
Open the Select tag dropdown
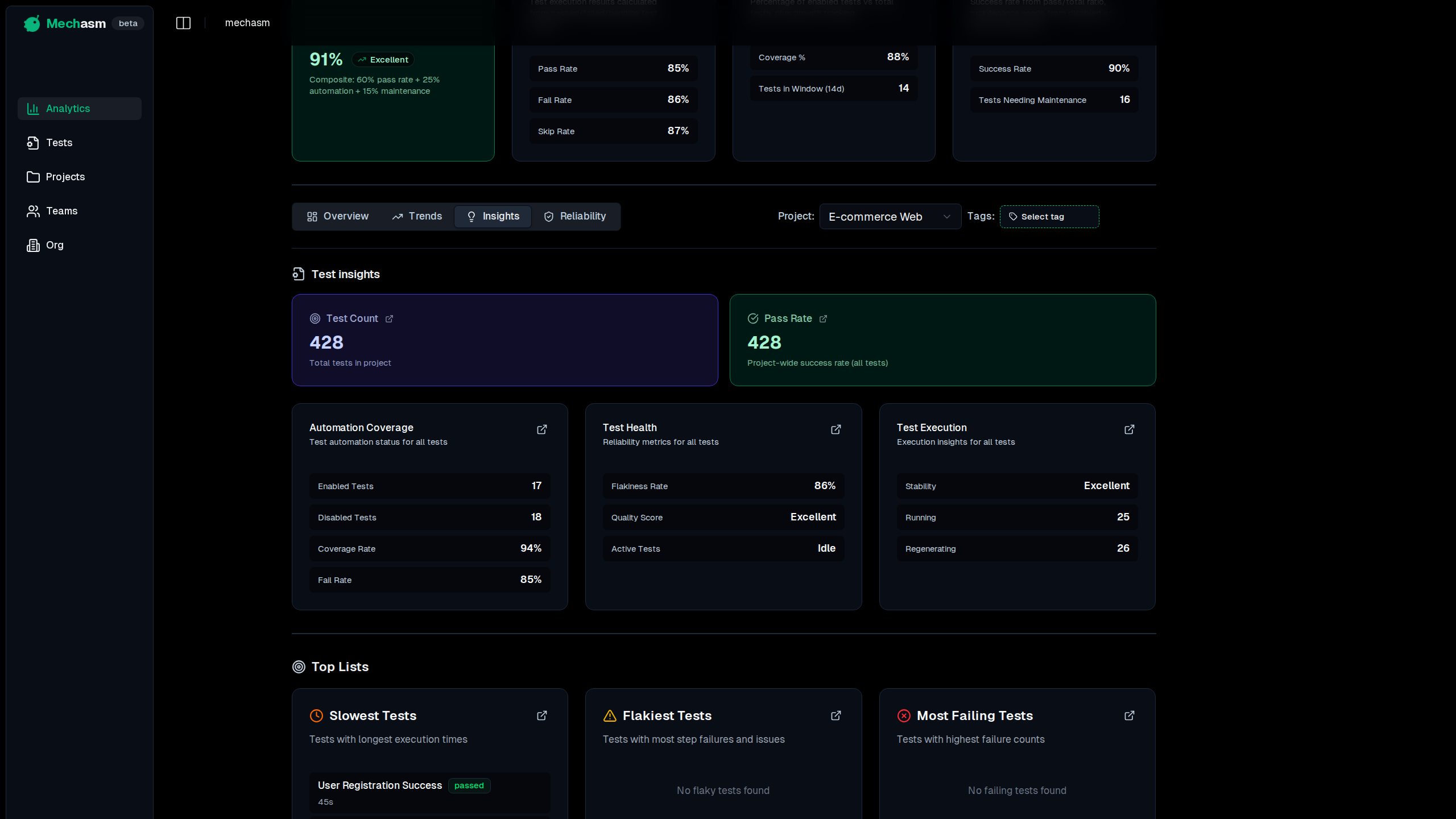pyautogui.click(x=1049, y=217)
